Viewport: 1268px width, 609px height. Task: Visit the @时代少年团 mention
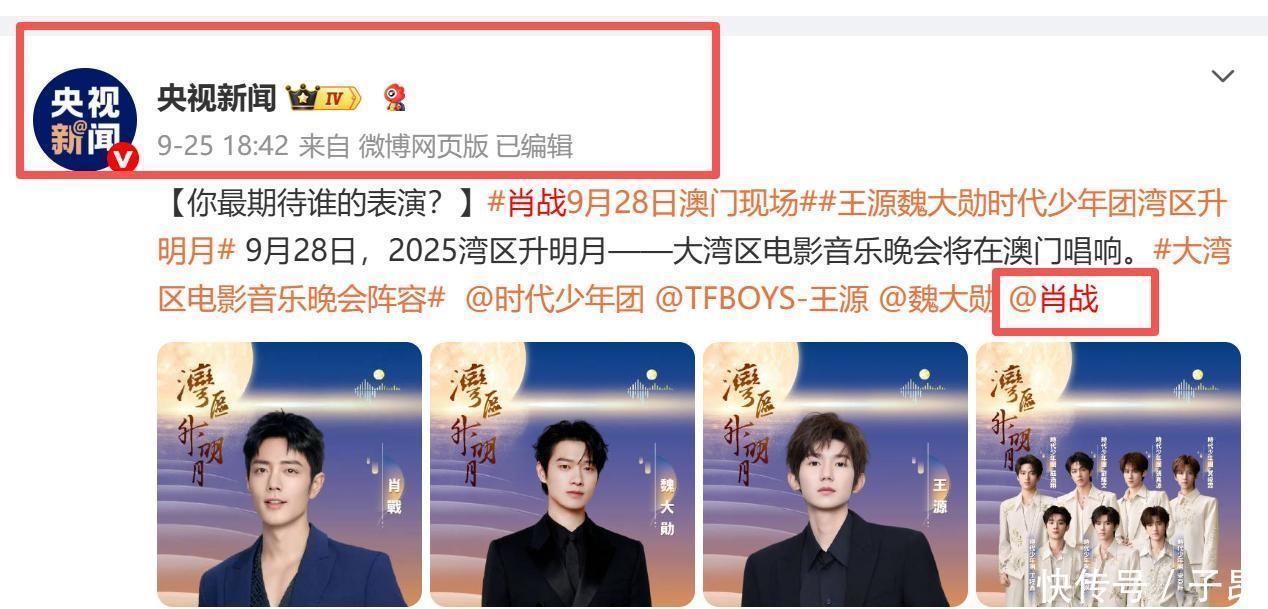click(555, 299)
